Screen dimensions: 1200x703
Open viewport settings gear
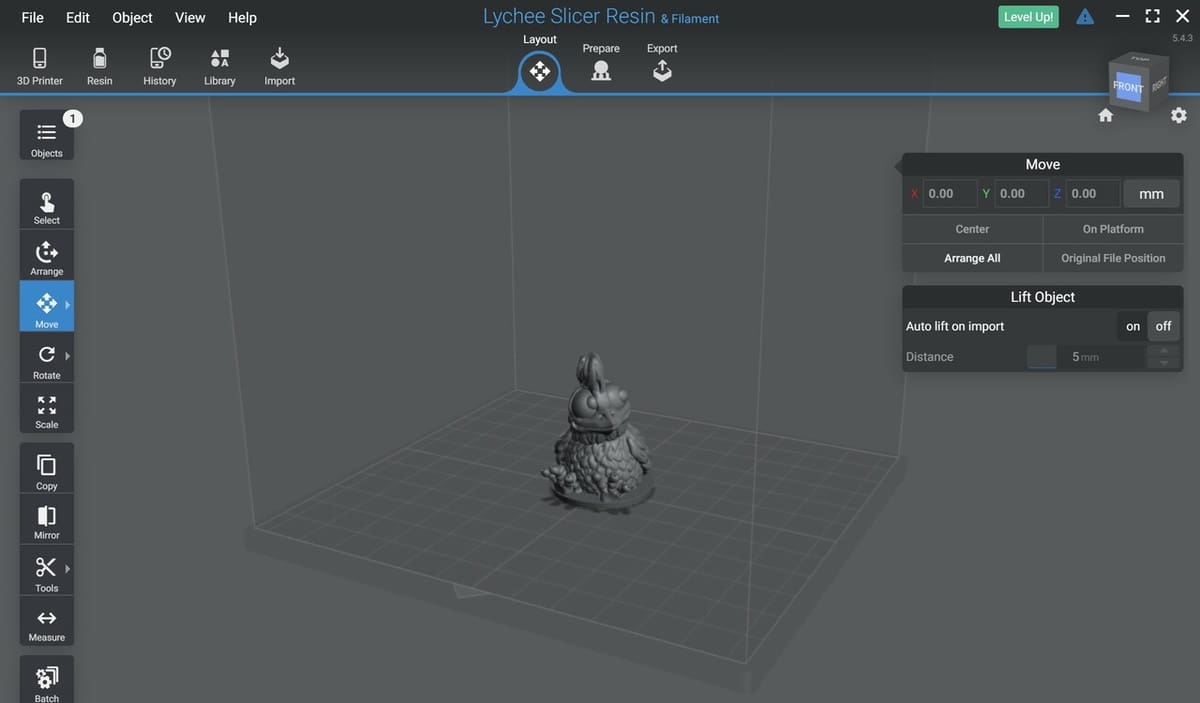coord(1179,115)
